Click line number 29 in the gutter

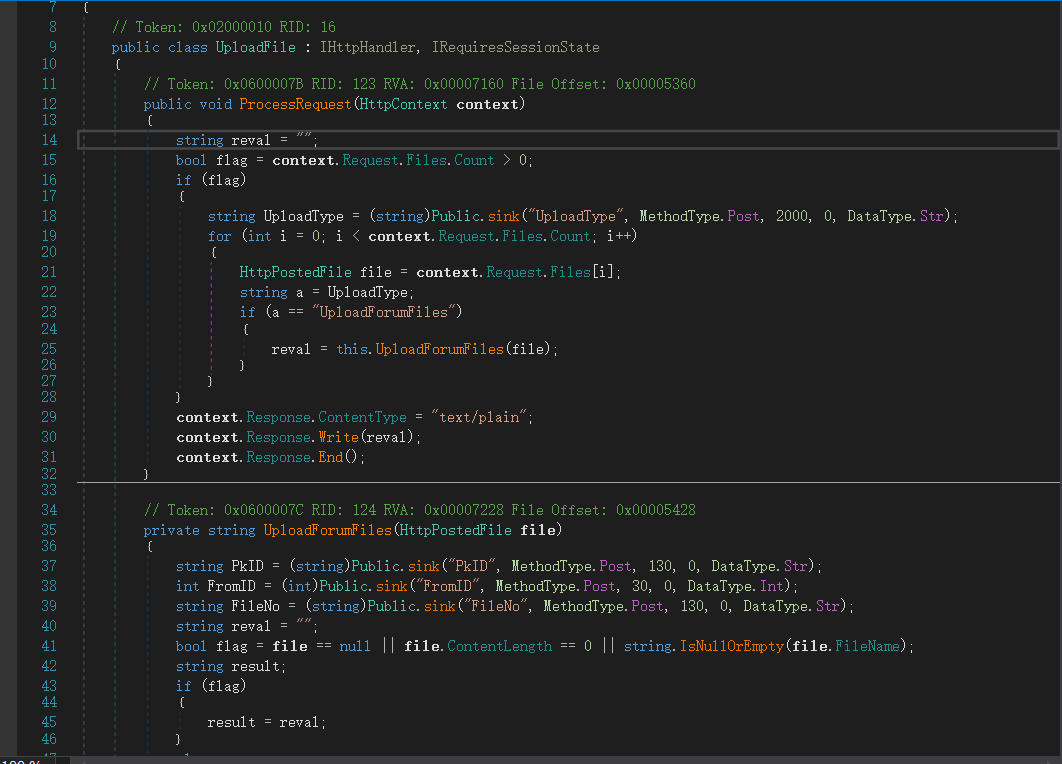[49, 417]
